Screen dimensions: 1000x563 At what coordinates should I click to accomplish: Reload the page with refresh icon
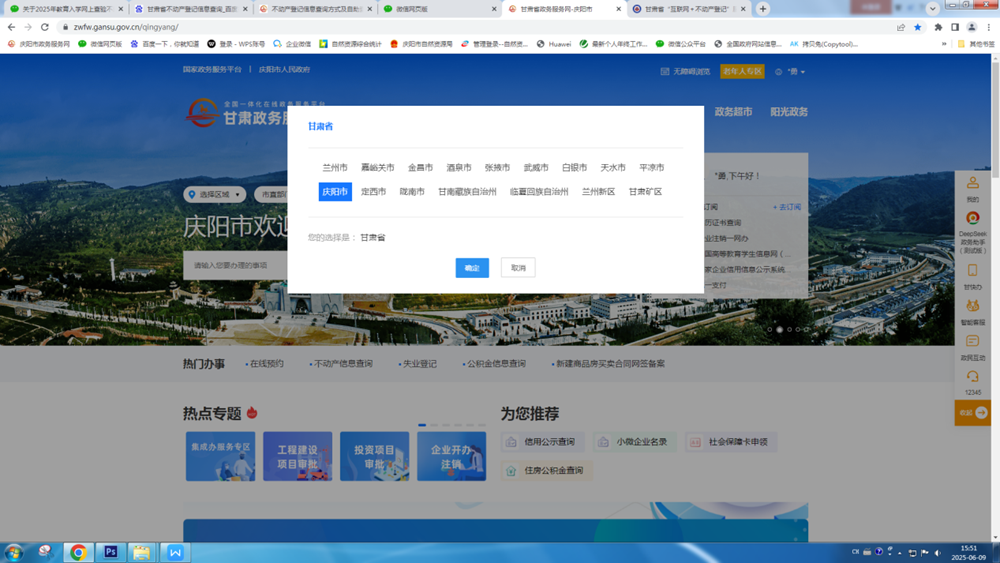coord(45,27)
